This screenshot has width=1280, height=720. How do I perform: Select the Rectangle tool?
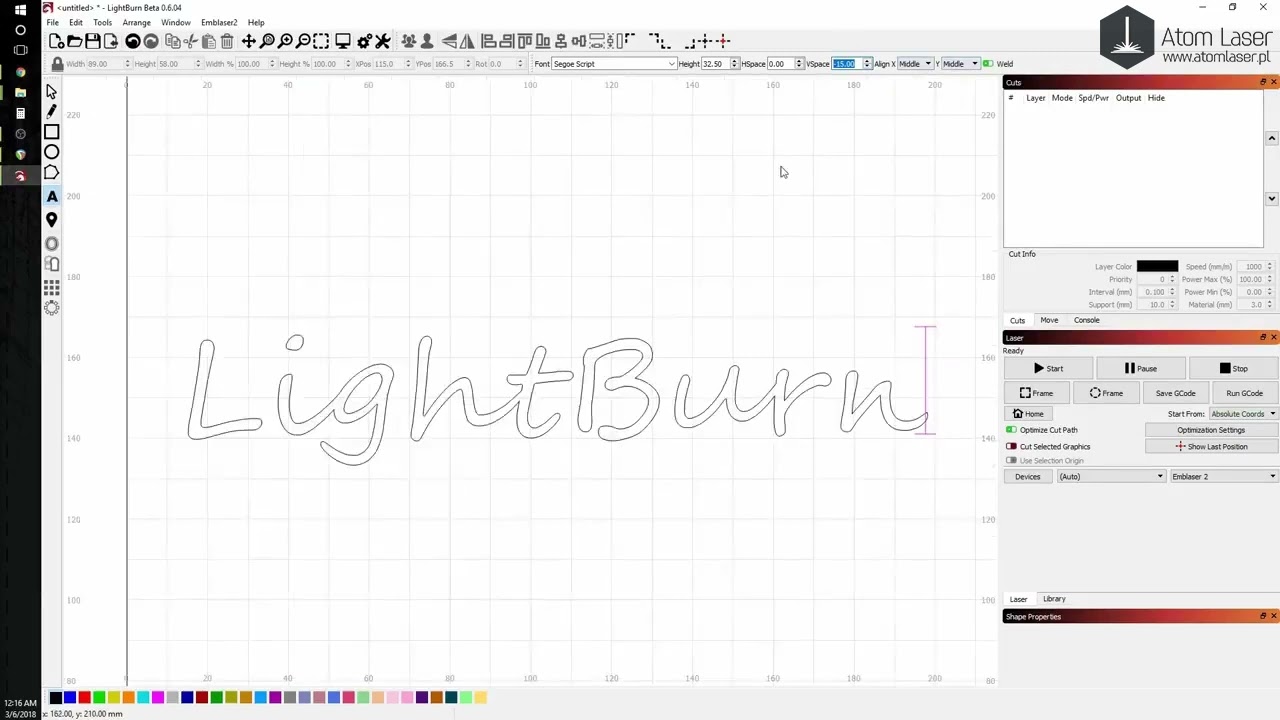(x=52, y=132)
